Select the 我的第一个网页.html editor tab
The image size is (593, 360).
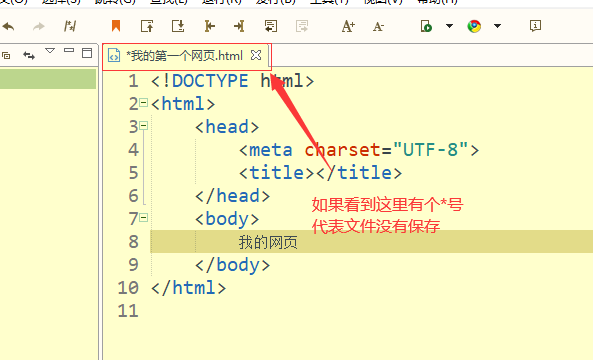(x=185, y=56)
